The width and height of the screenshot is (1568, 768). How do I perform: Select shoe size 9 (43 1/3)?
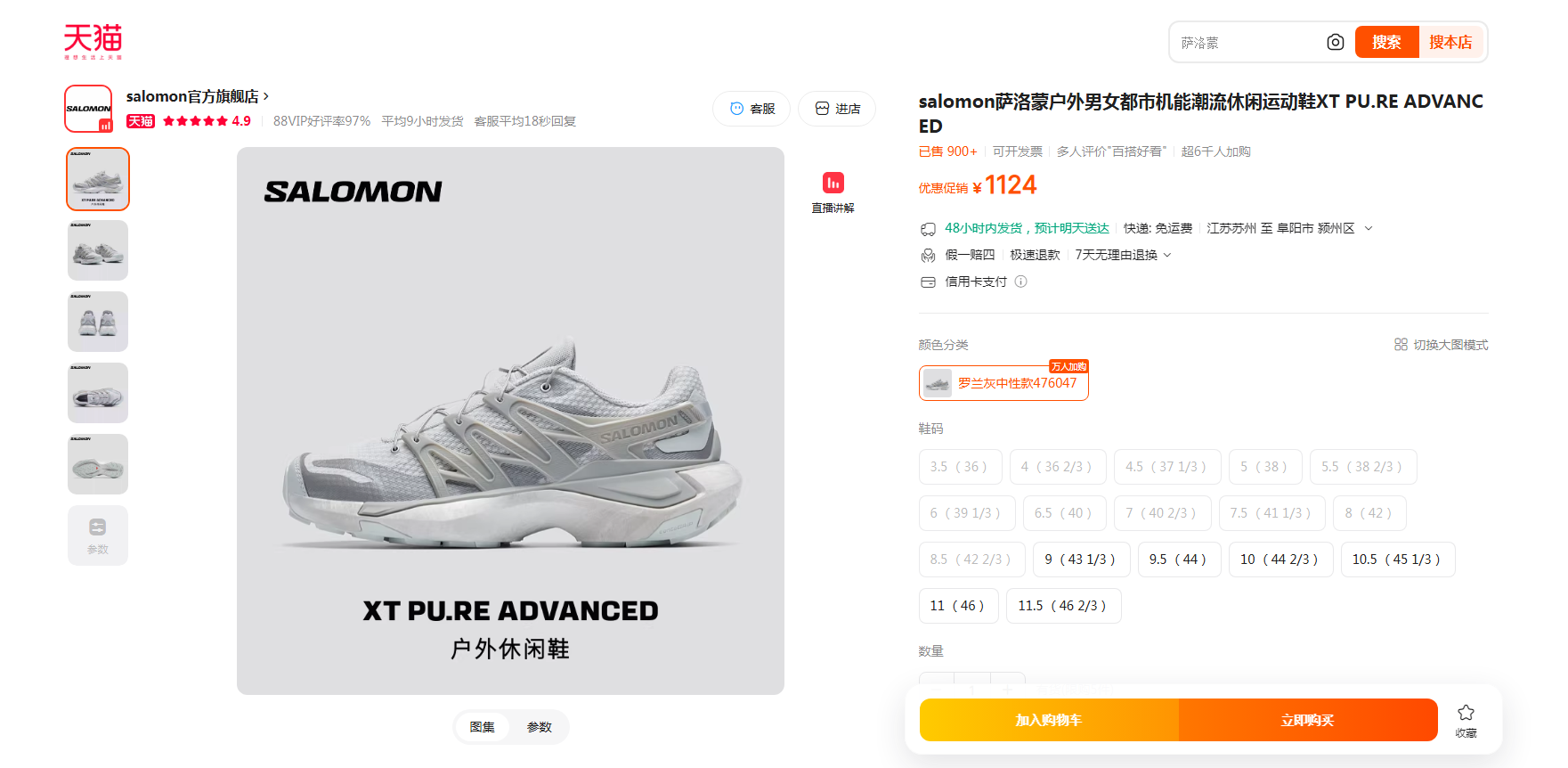tap(1080, 560)
